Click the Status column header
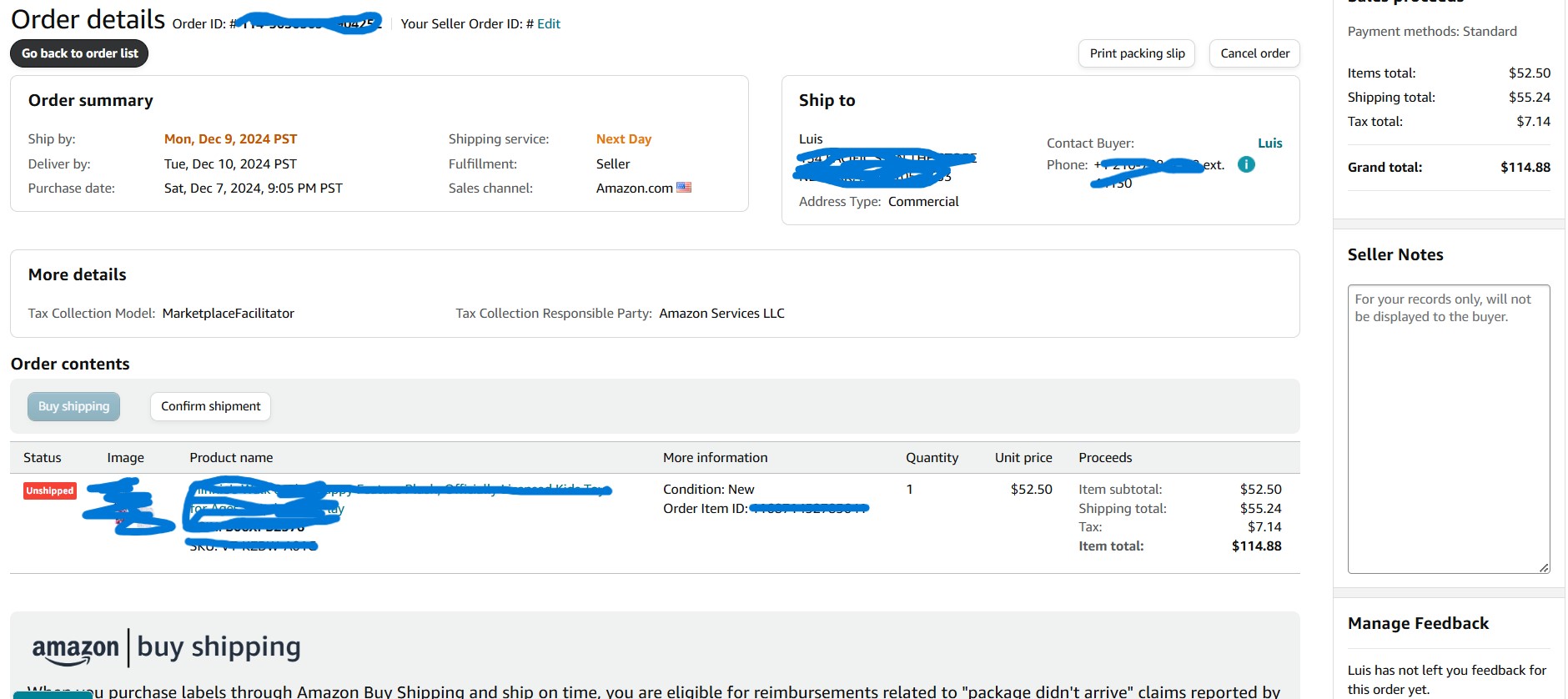The image size is (1568, 699). point(43,458)
